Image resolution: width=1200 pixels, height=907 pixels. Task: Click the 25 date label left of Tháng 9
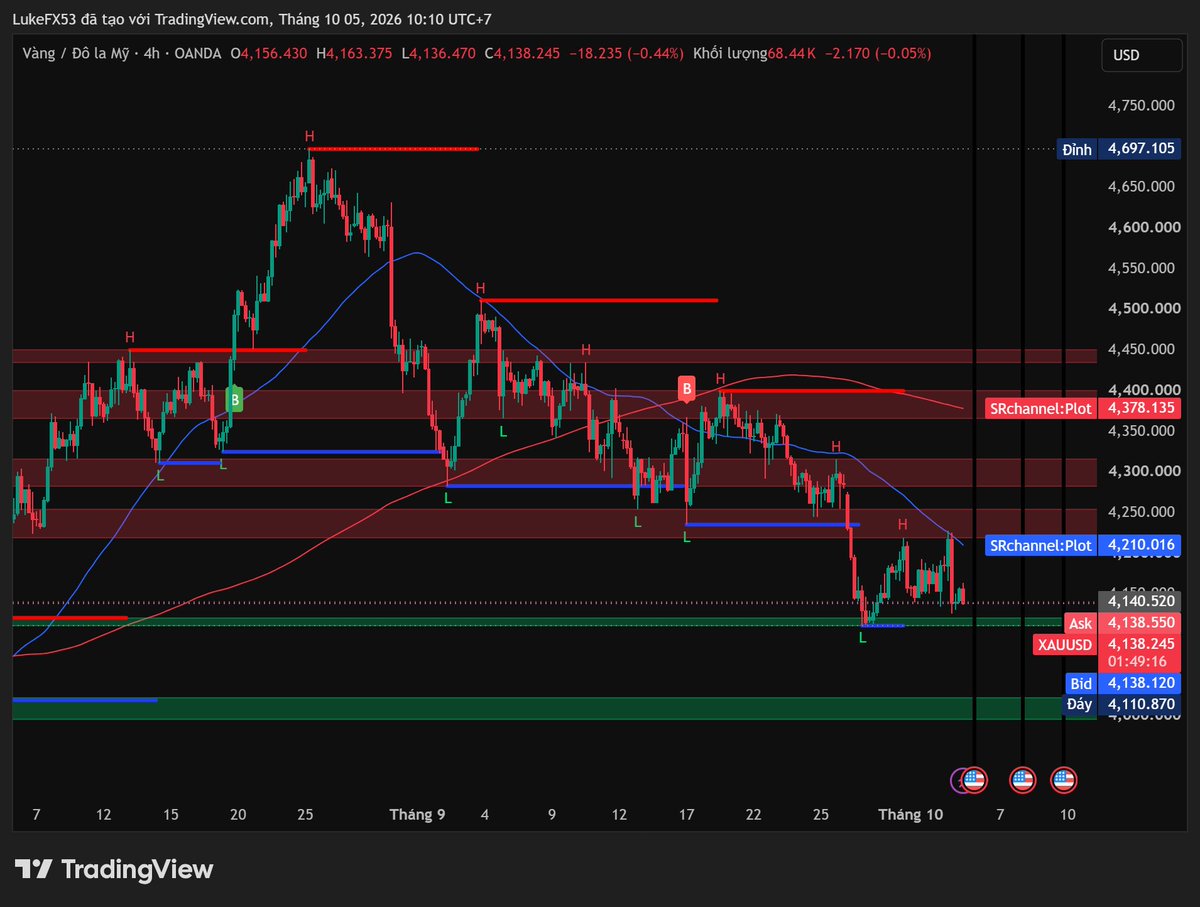click(x=306, y=815)
